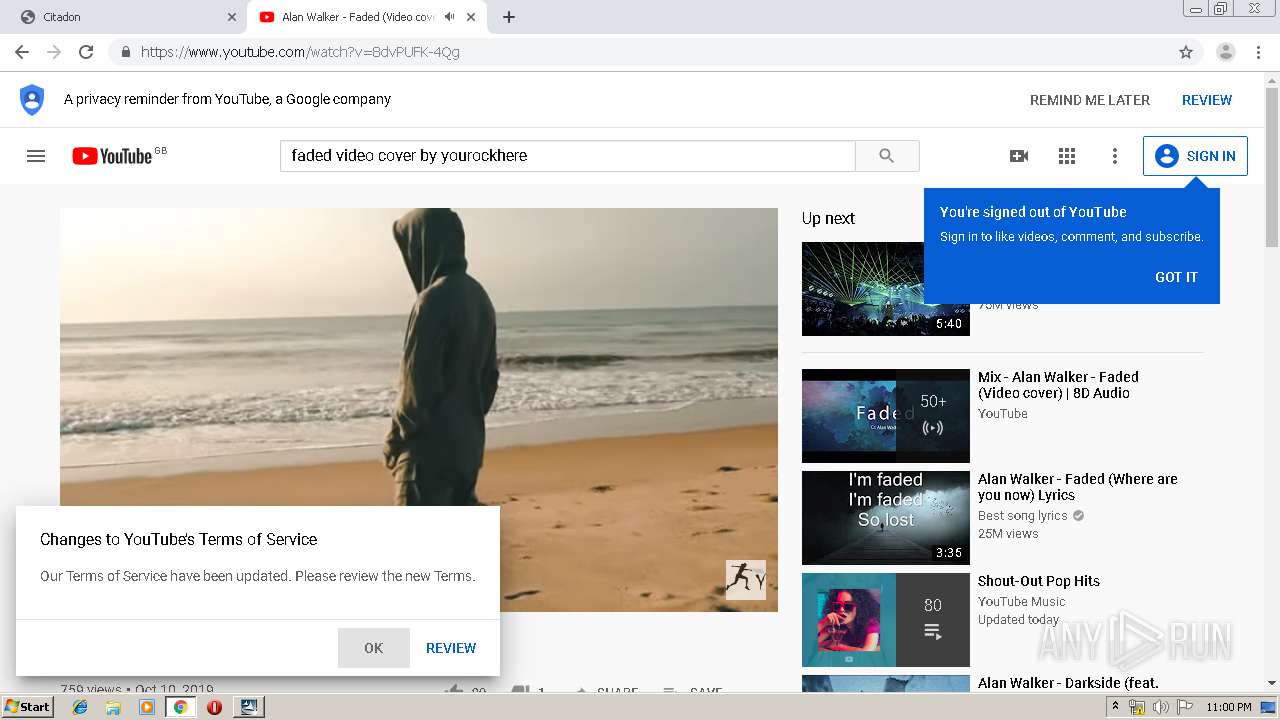Reload the page with the refresh icon
The height and width of the screenshot is (720, 1280).
coord(86,52)
